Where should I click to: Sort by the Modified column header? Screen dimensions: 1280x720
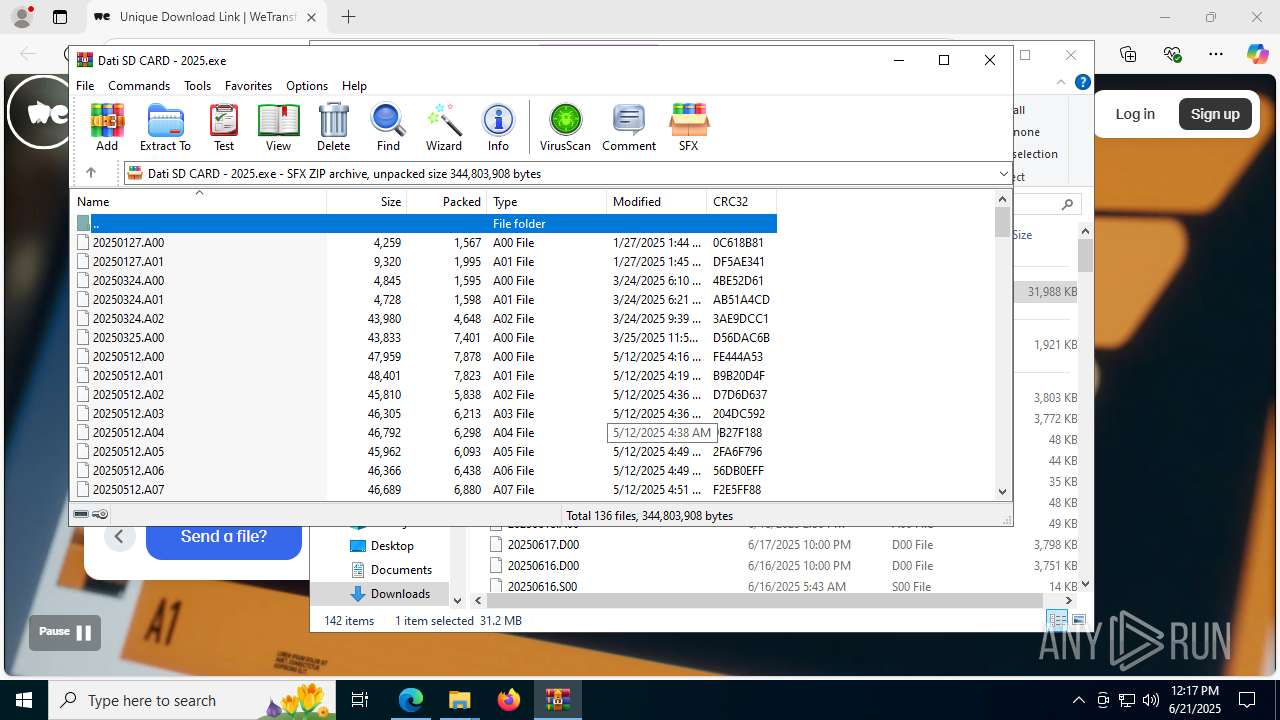click(x=657, y=201)
